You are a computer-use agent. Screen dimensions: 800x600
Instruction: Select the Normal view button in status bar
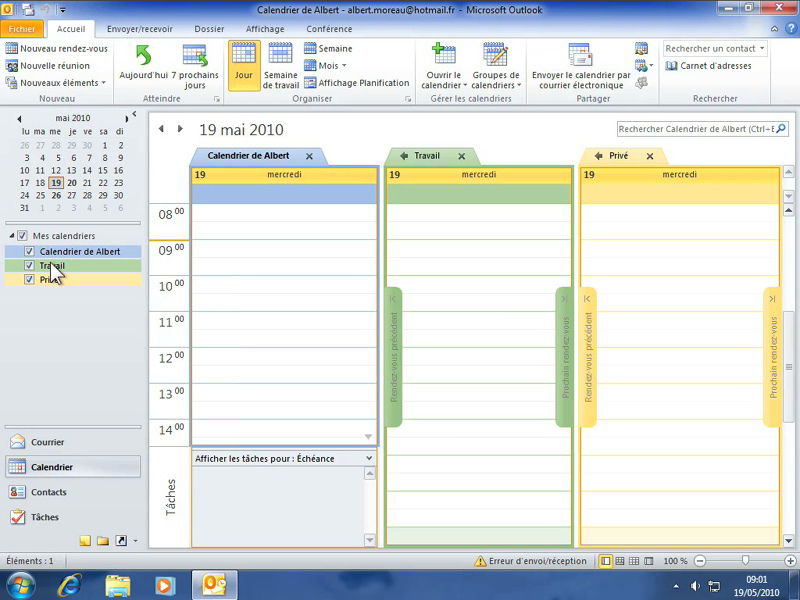(606, 561)
